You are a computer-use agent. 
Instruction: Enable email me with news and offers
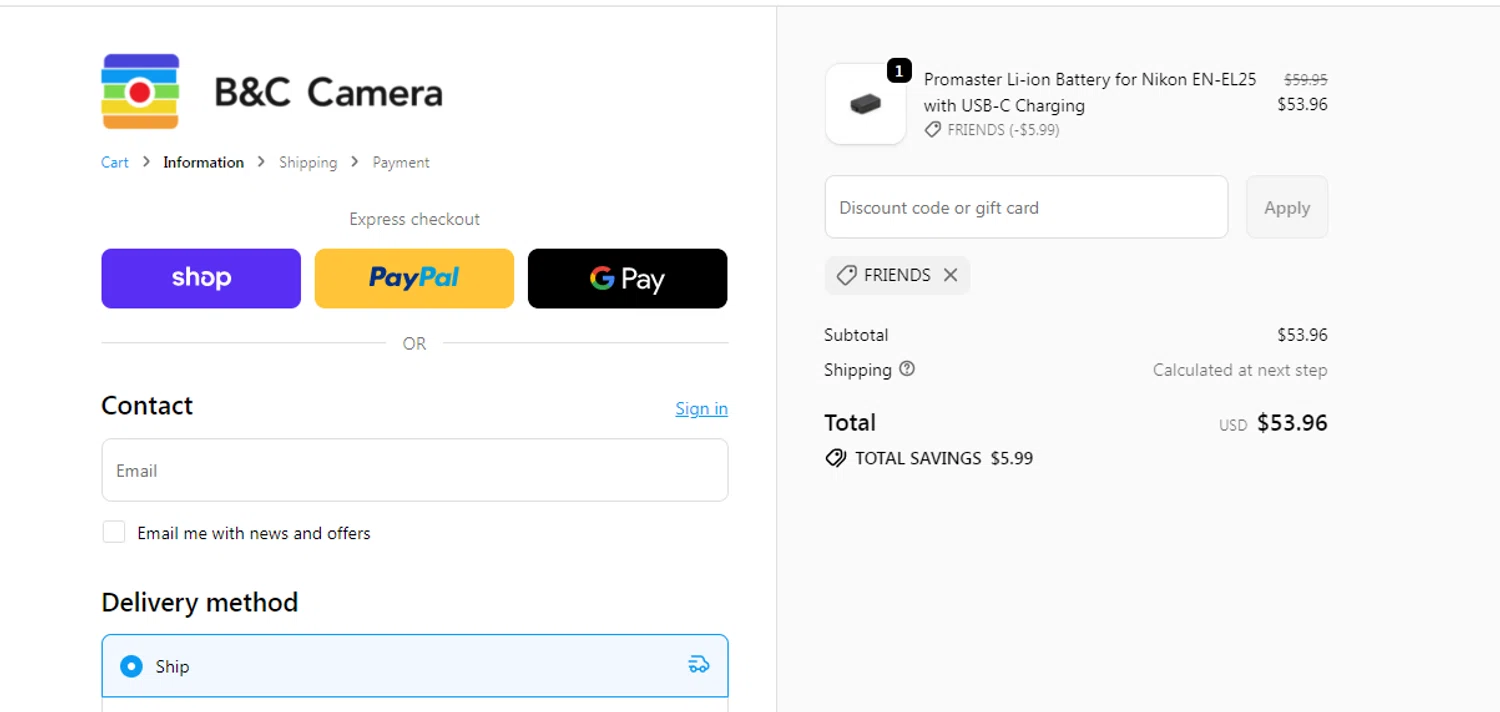coord(114,532)
